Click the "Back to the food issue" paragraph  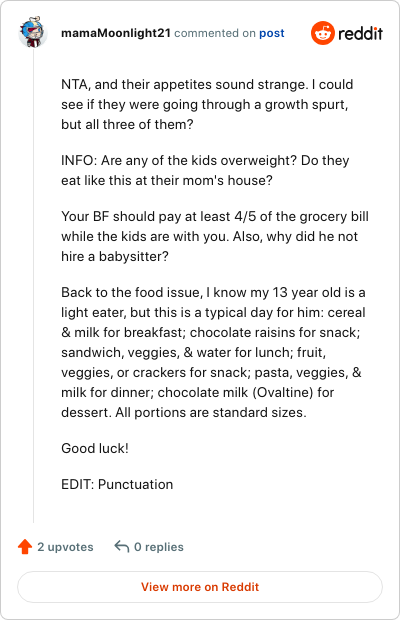pos(213,352)
